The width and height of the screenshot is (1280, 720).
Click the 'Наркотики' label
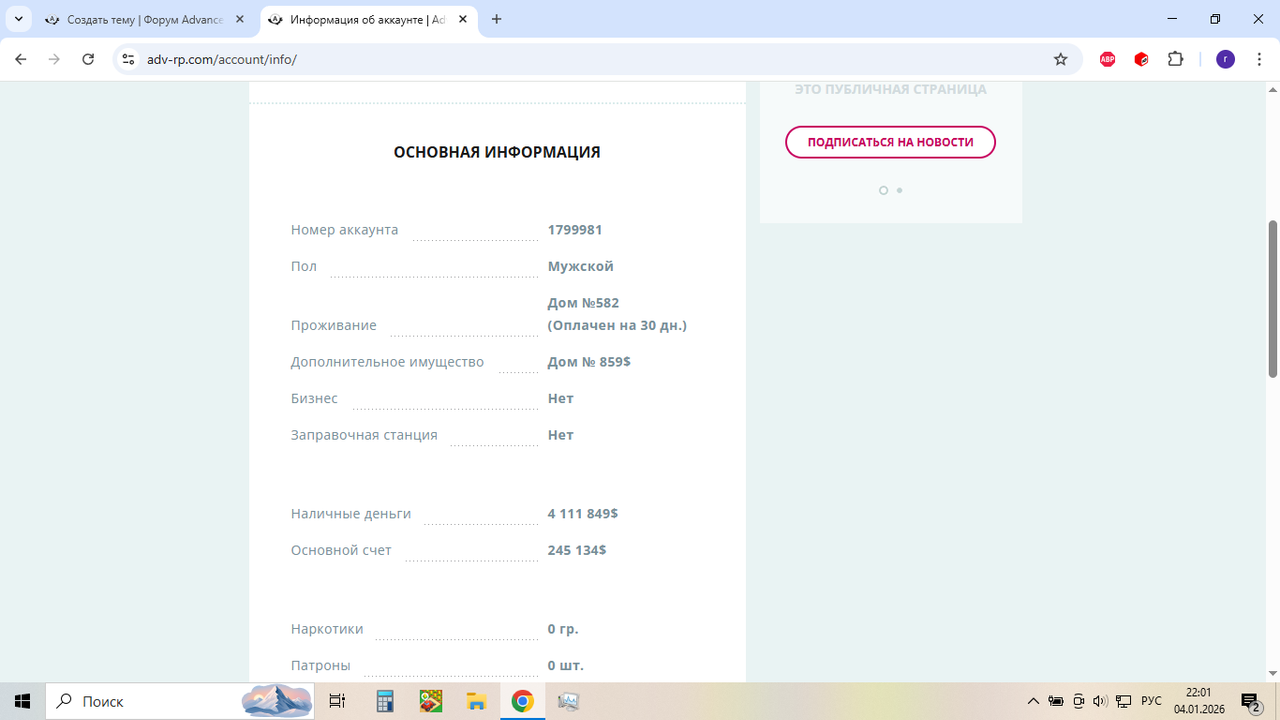click(x=327, y=629)
